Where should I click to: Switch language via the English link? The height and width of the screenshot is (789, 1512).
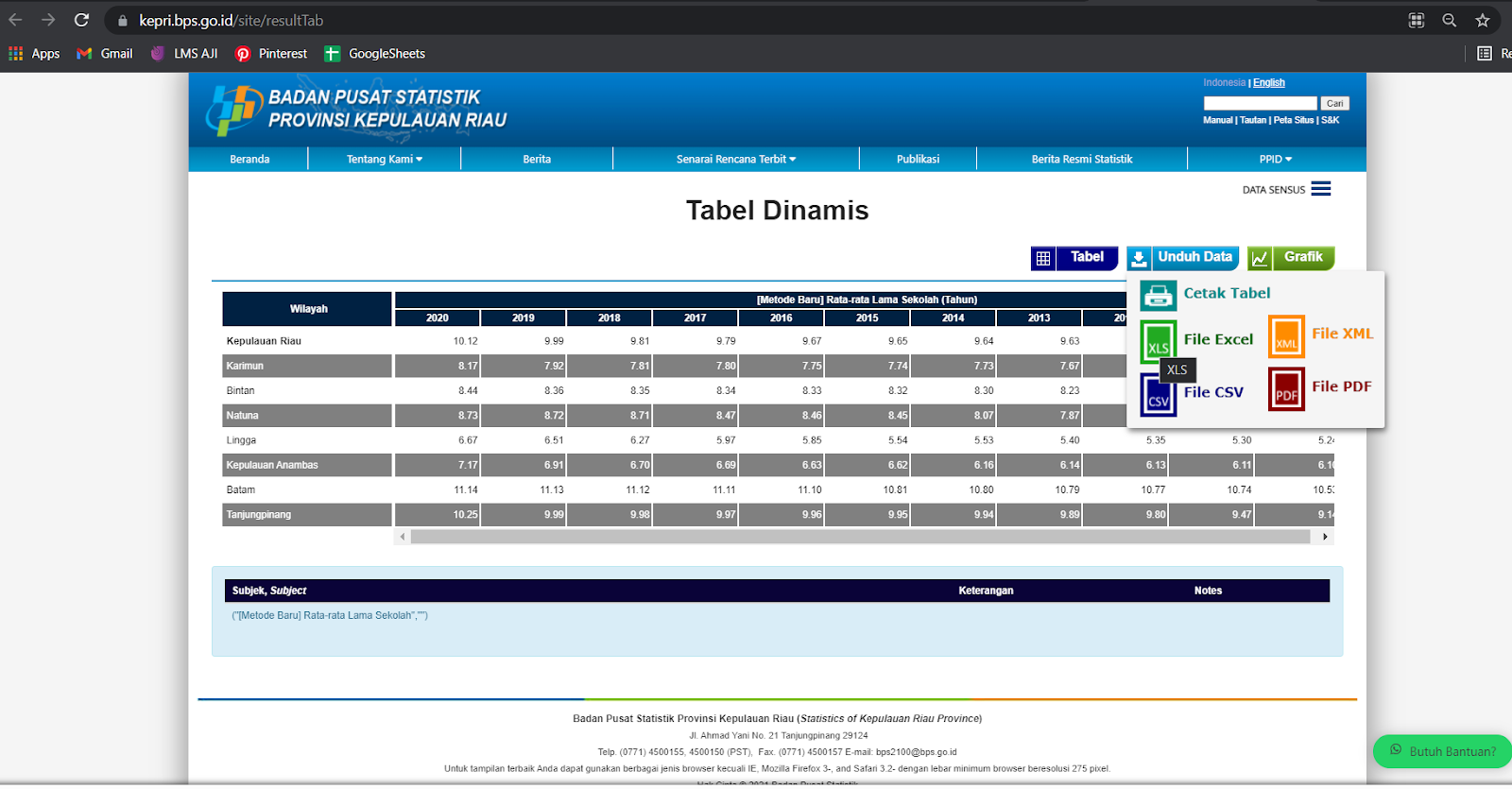tap(1268, 83)
